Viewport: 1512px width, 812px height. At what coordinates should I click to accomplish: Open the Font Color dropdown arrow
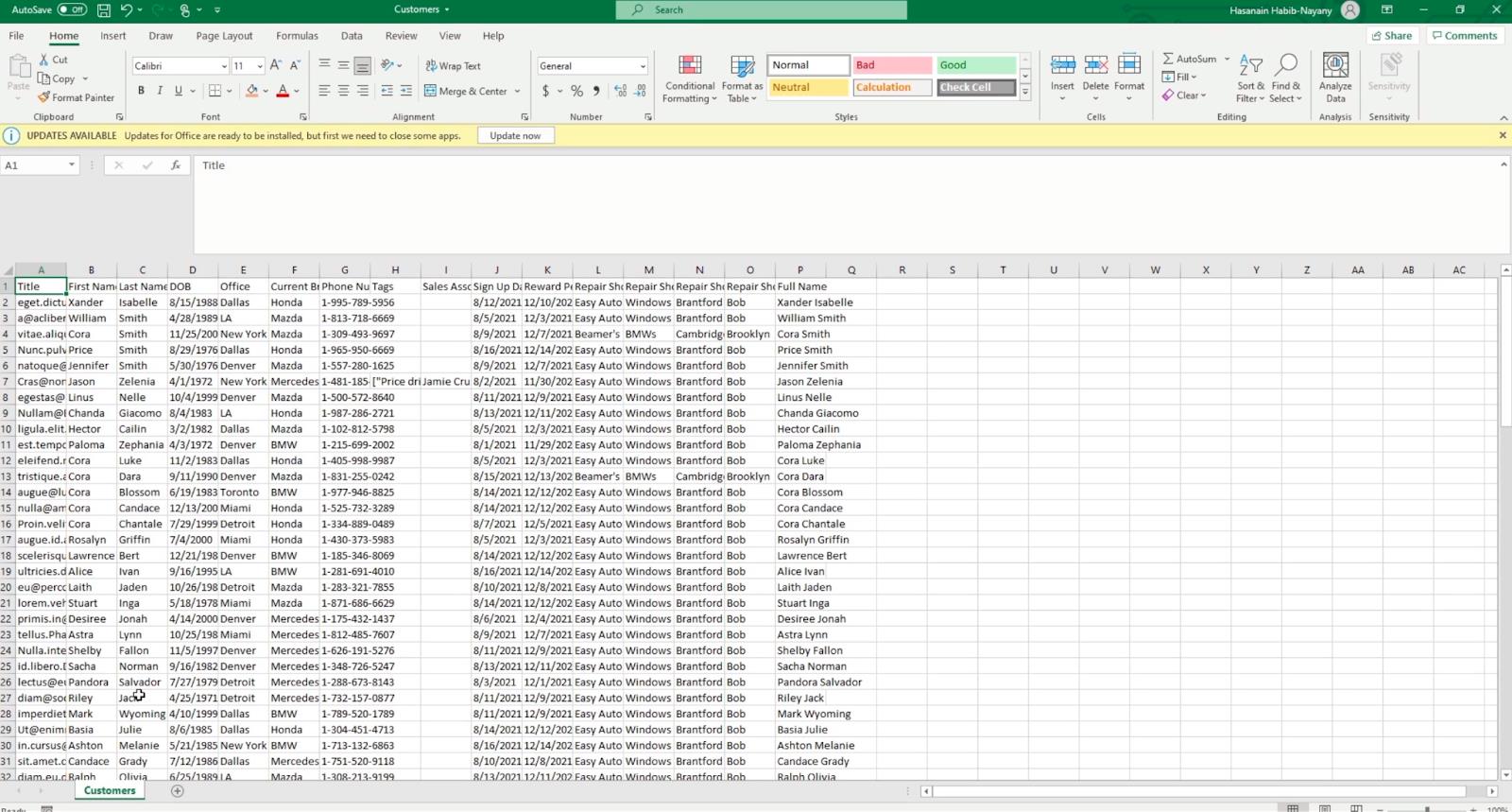tap(297, 91)
